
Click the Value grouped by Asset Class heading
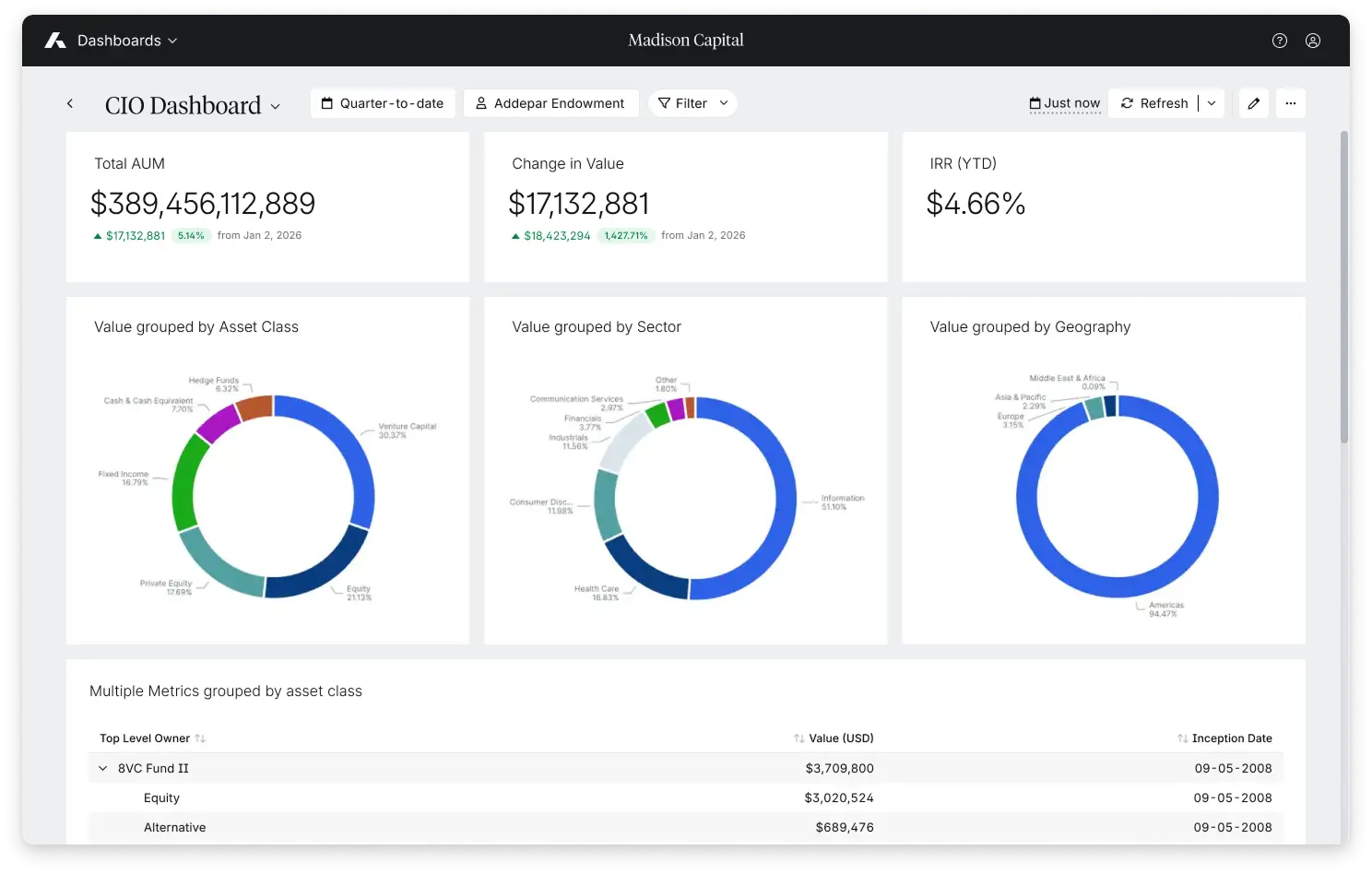[196, 326]
